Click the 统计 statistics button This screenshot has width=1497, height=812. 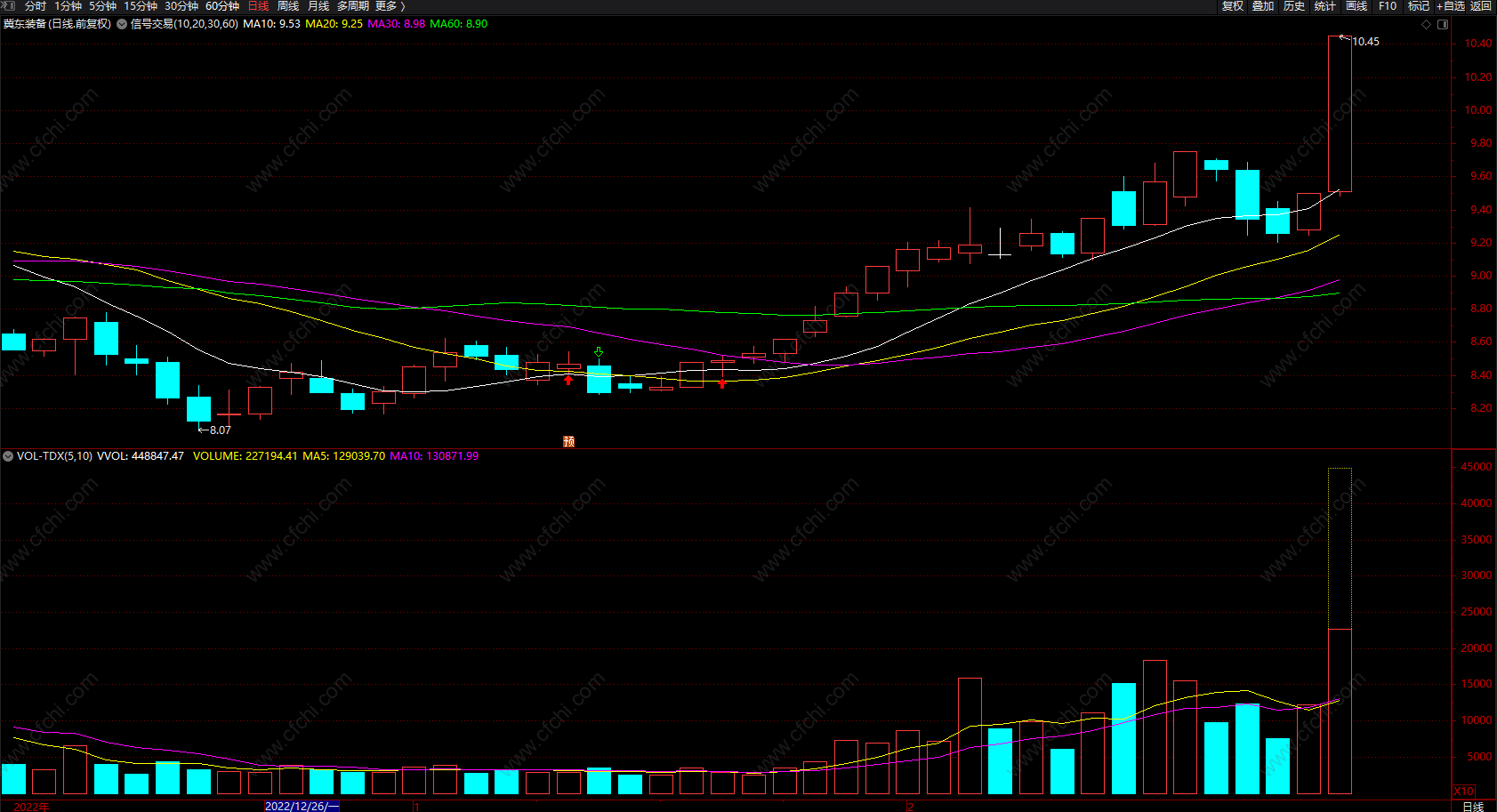click(x=1325, y=6)
